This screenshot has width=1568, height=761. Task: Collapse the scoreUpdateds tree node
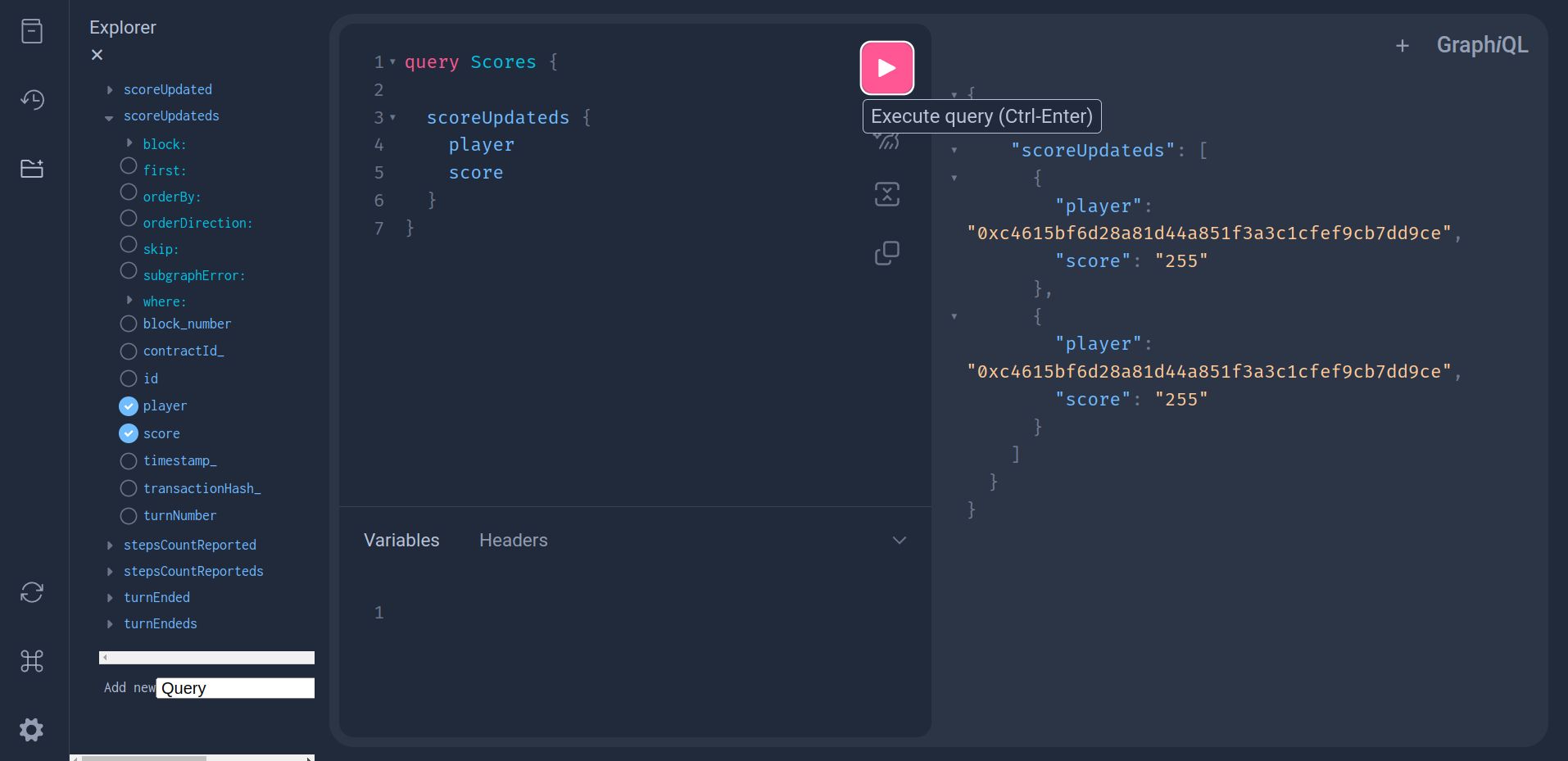pyautogui.click(x=109, y=117)
